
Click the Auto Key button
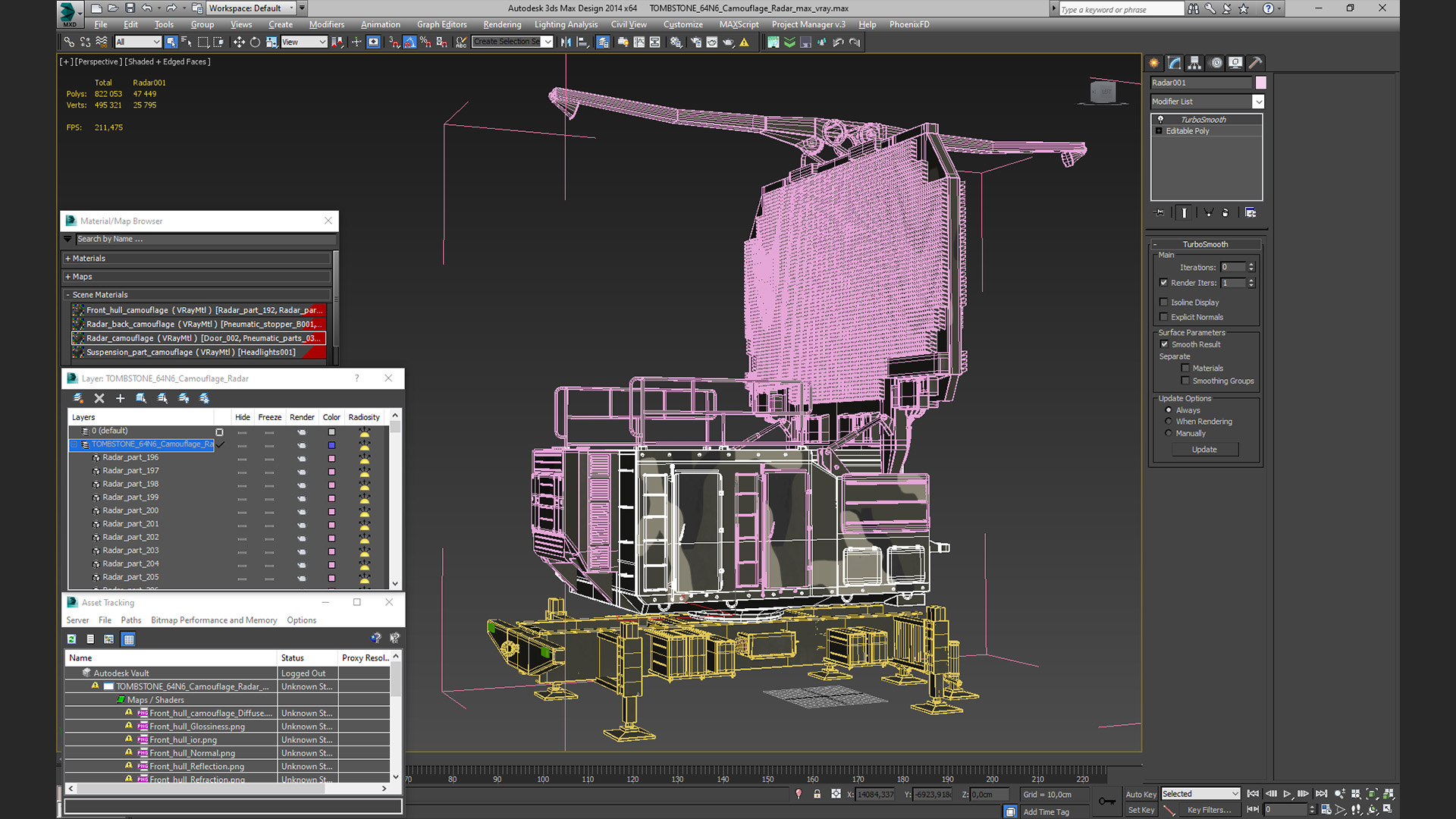tap(1141, 795)
